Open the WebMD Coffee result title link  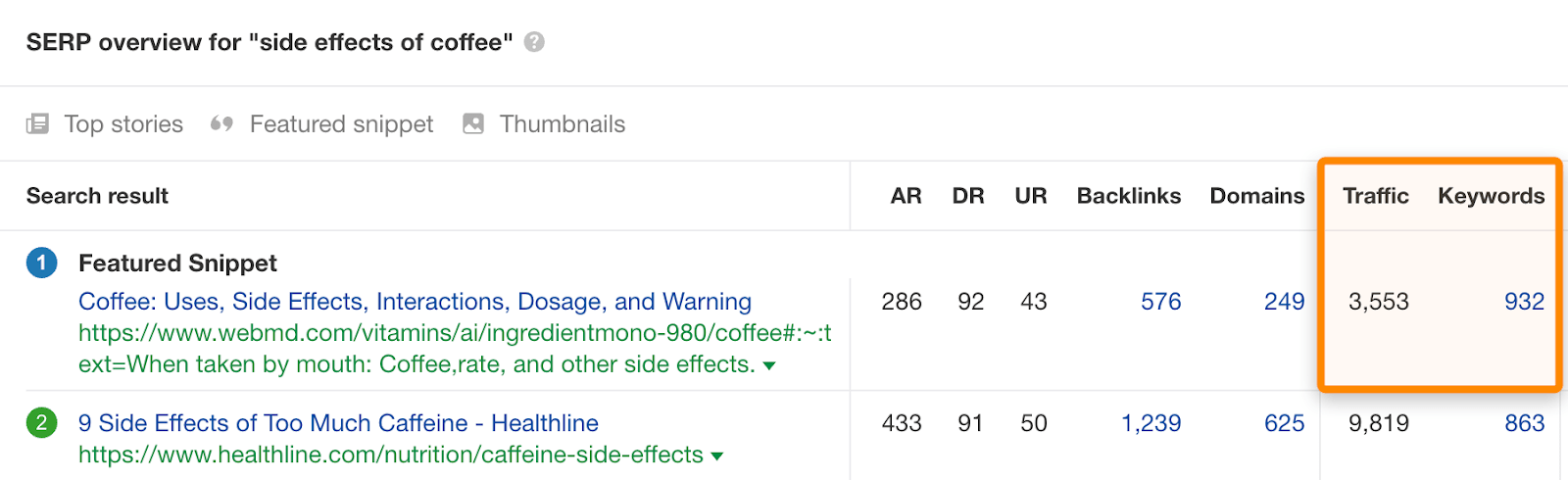(x=415, y=302)
